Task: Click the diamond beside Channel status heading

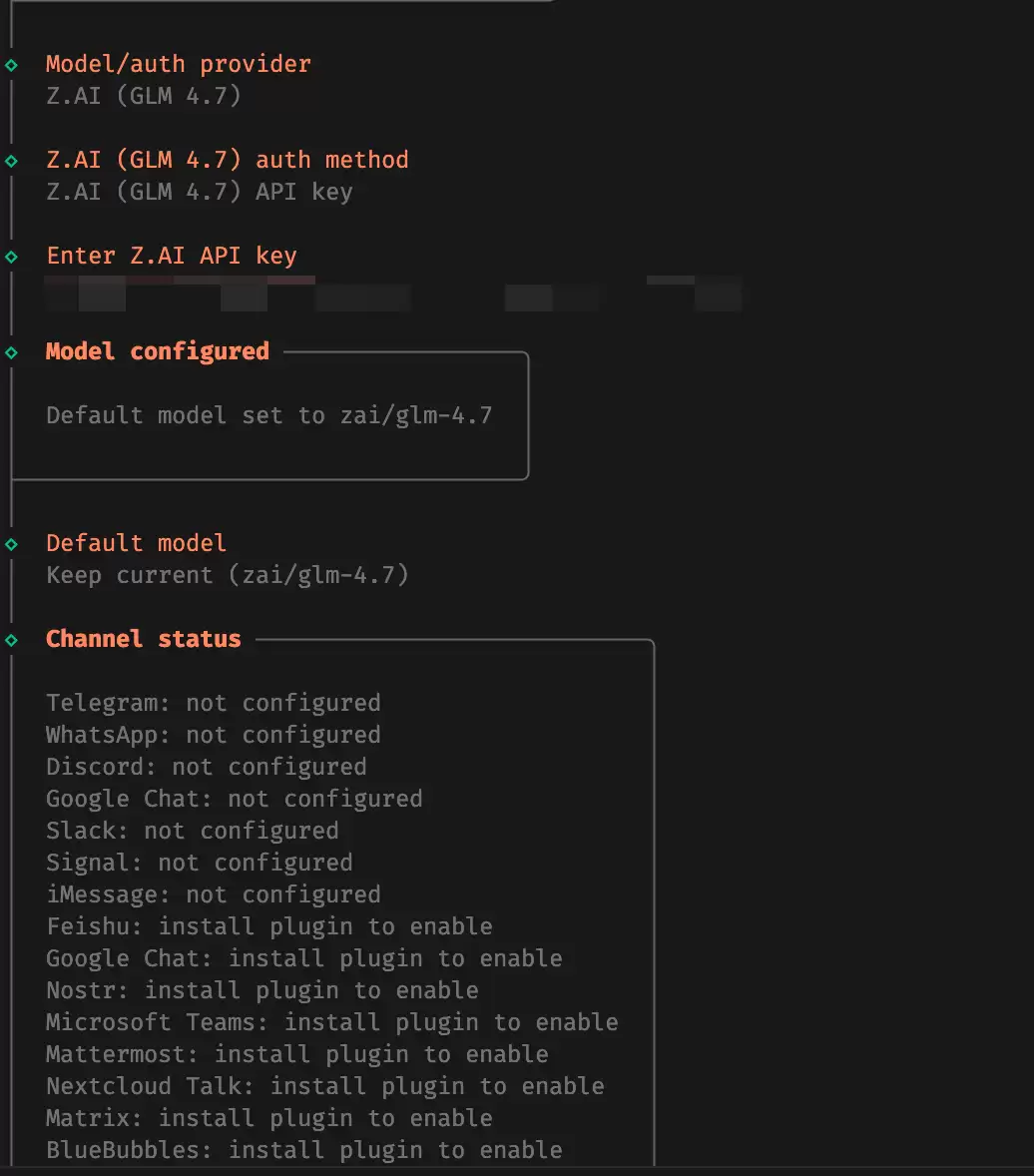Action: tap(12, 640)
